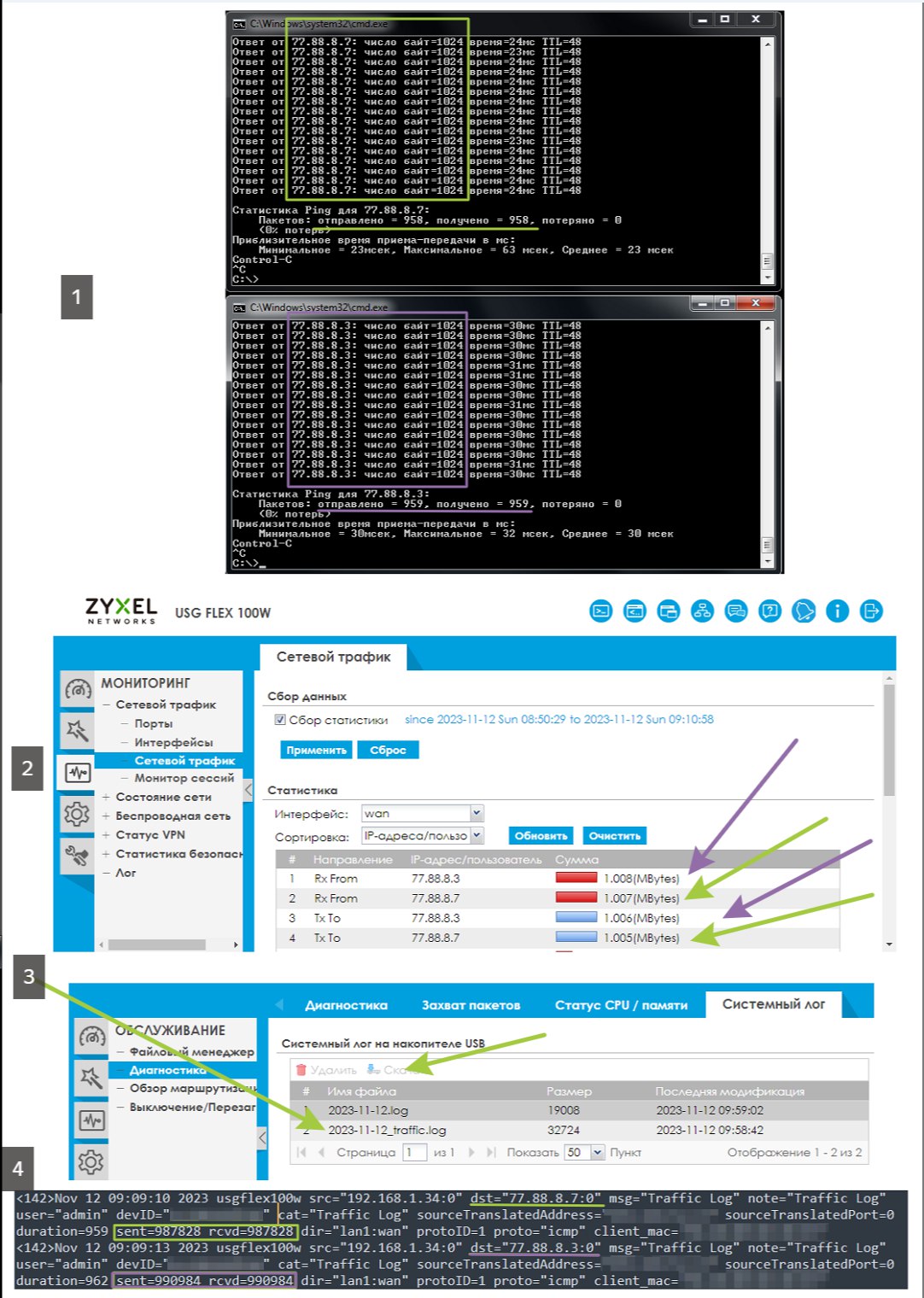Open Файловый менеджер in maintenance tree
Viewport: 924px width, 1298px height.
(x=192, y=1051)
